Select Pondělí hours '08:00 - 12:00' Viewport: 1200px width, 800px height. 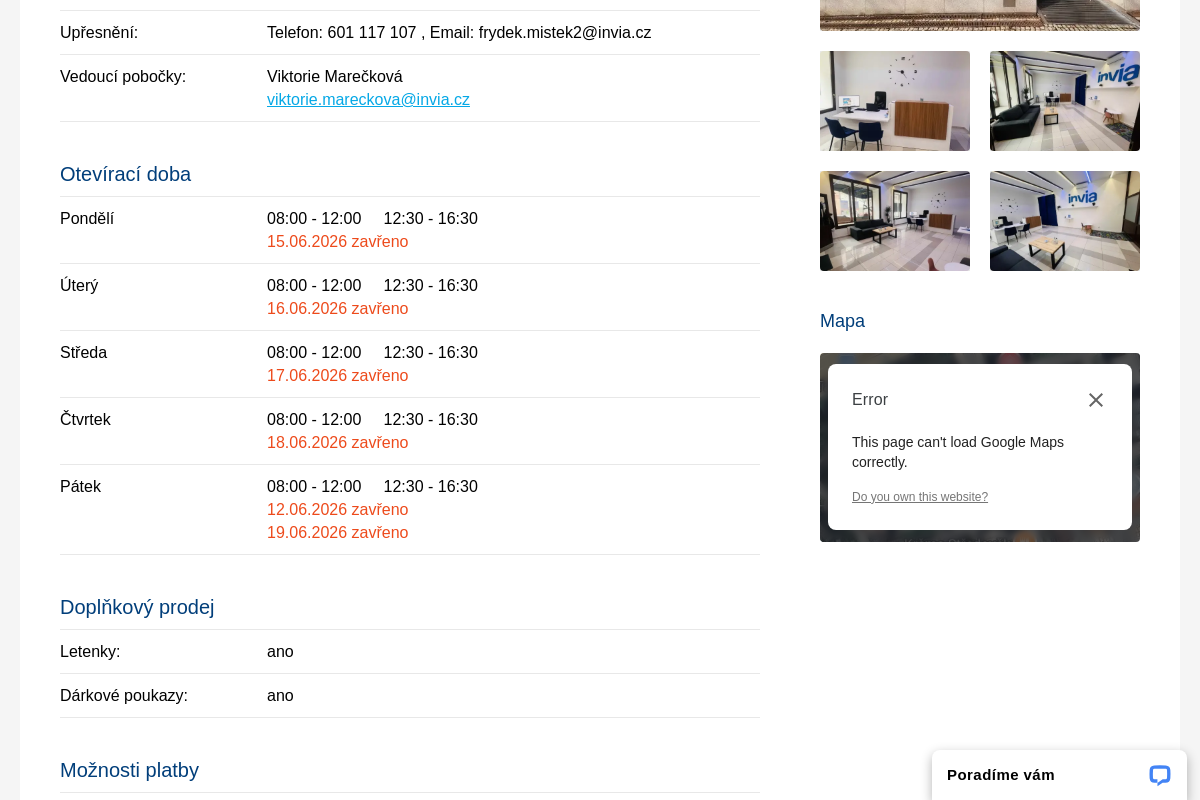pos(314,219)
